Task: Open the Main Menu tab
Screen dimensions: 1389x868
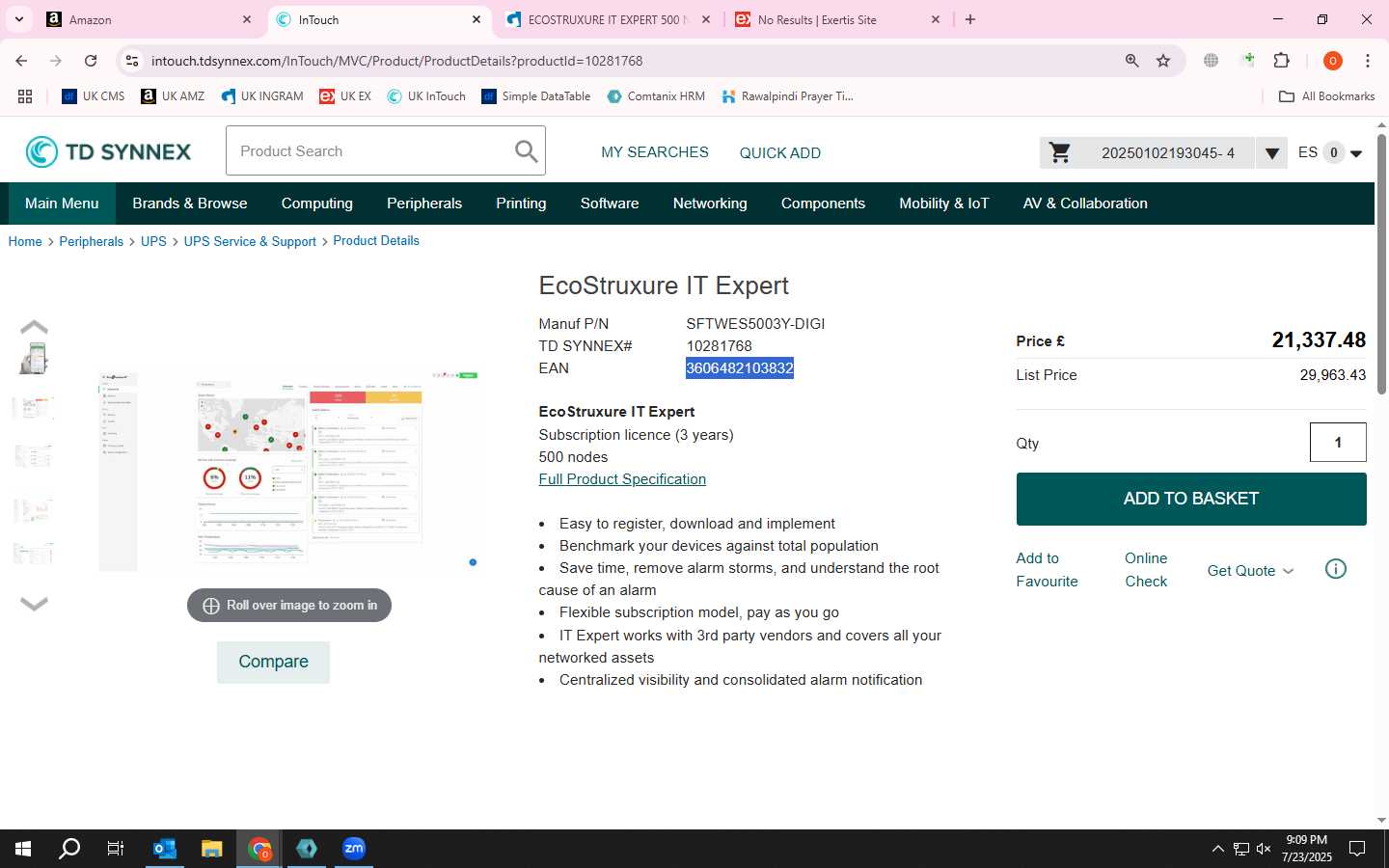Action: [x=62, y=203]
